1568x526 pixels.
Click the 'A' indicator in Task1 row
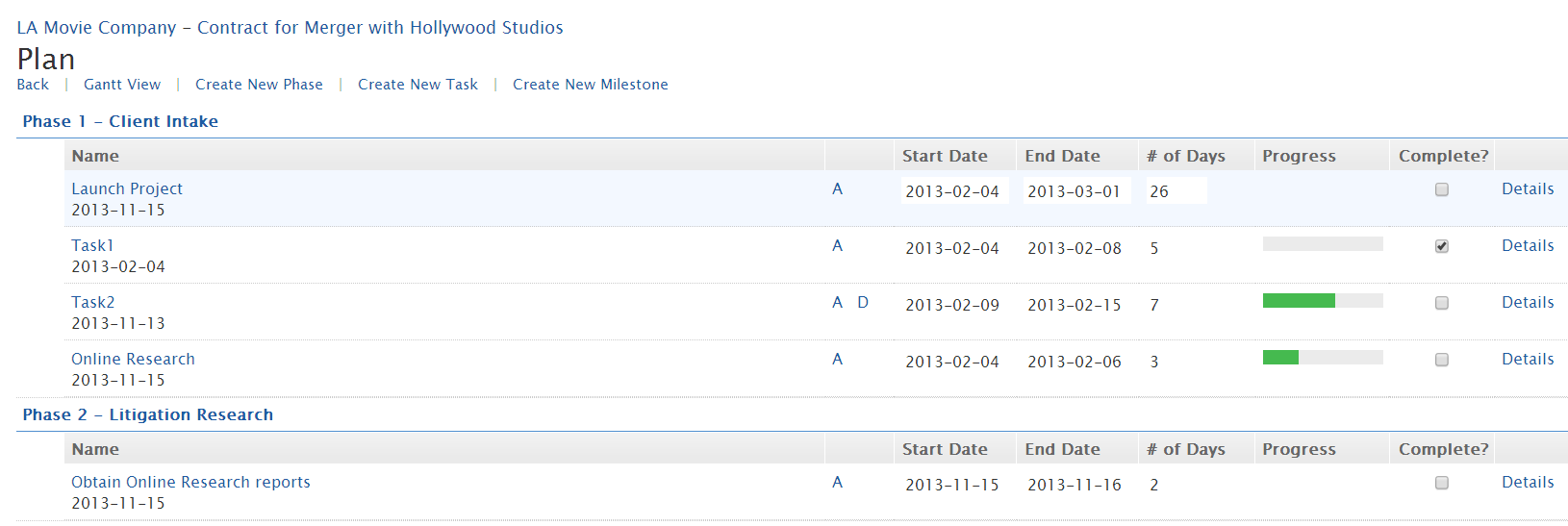pos(837,246)
